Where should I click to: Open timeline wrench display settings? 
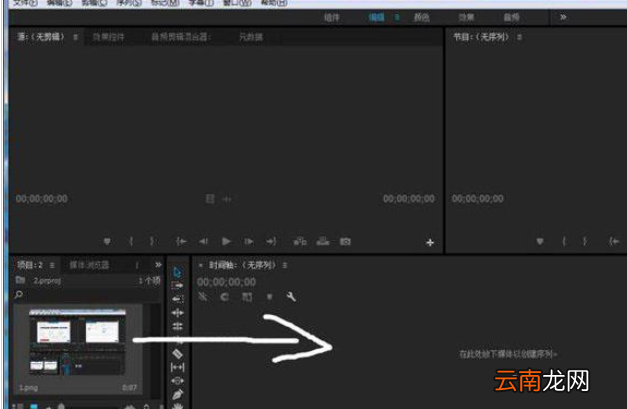(291, 297)
